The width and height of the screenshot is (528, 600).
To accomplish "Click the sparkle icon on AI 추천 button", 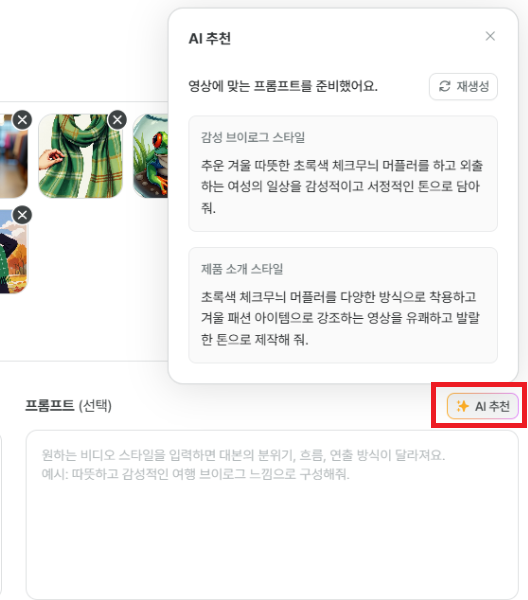I will 463,406.
